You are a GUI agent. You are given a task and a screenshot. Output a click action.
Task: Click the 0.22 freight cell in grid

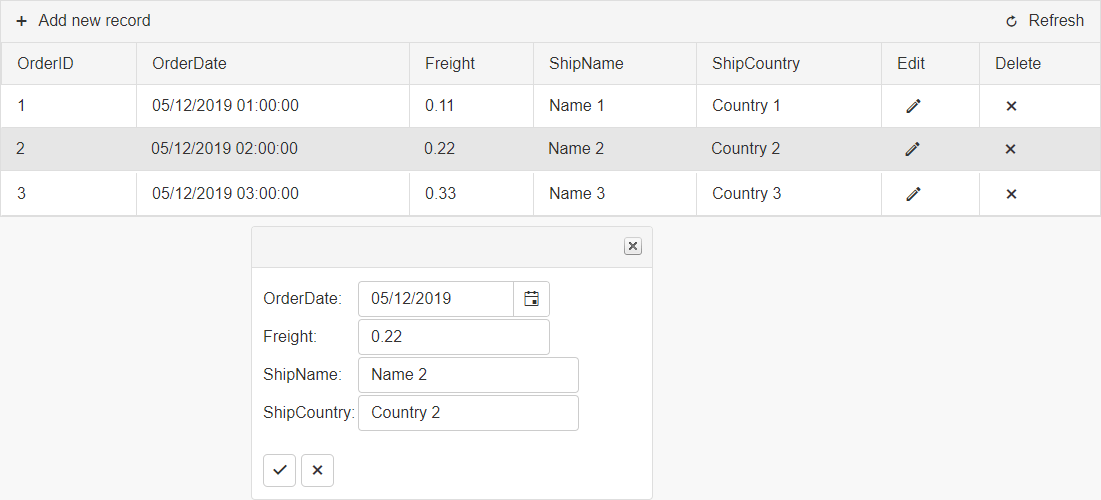click(x=472, y=149)
